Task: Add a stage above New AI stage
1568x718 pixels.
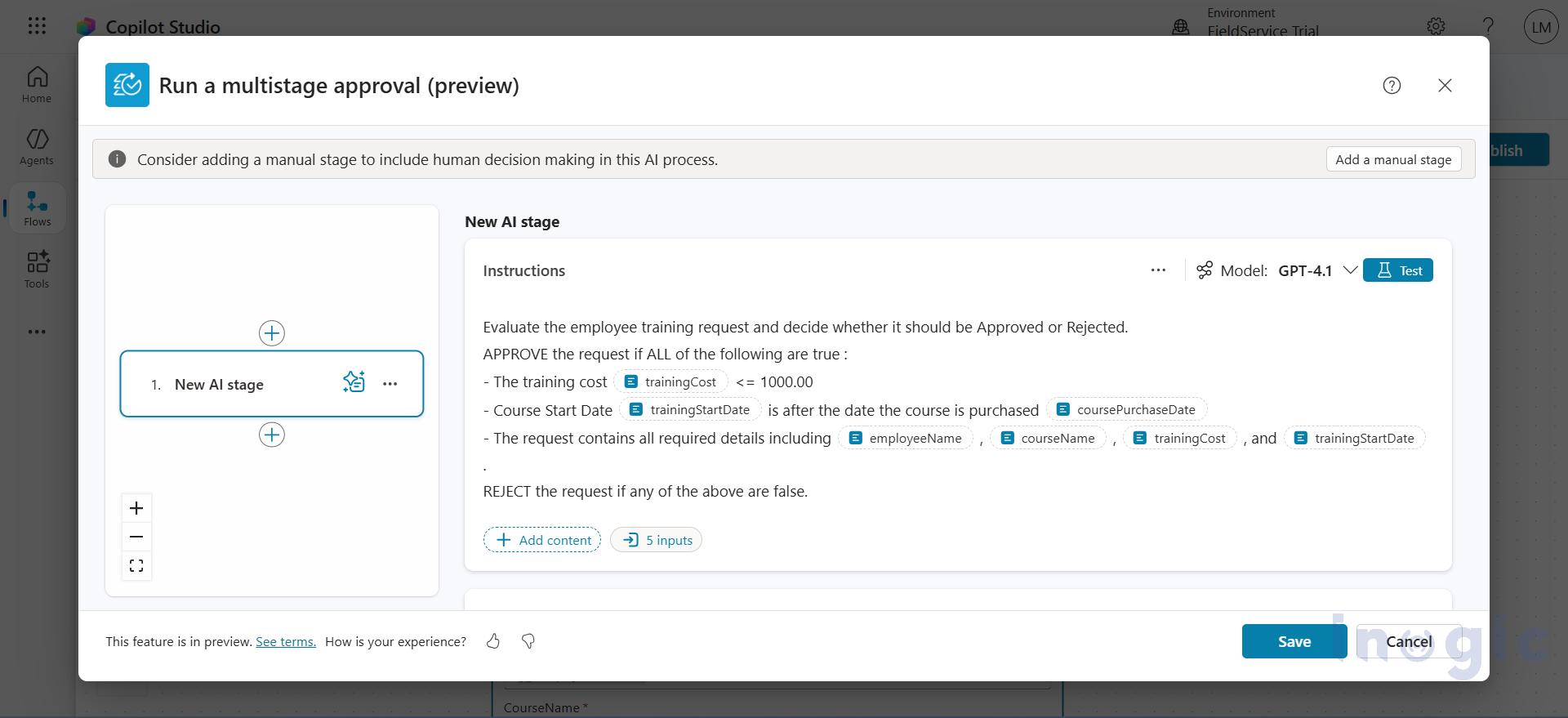Action: pos(272,333)
